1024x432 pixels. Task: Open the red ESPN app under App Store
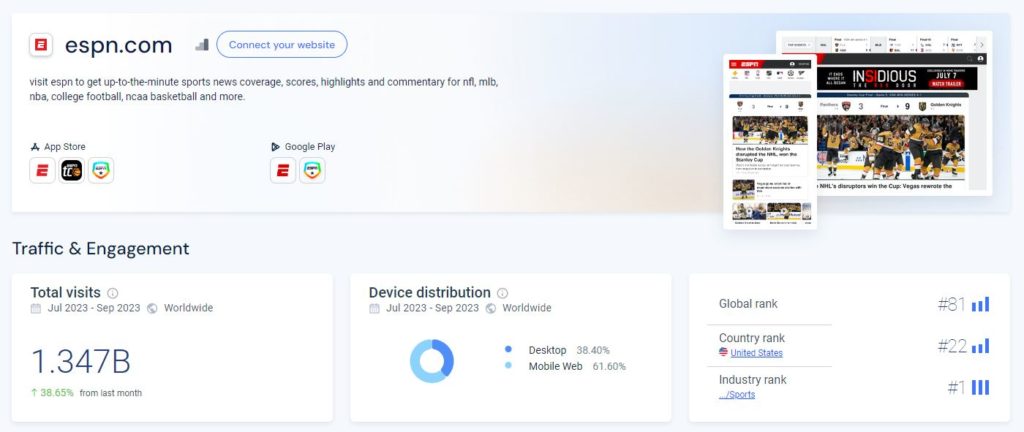click(42, 170)
